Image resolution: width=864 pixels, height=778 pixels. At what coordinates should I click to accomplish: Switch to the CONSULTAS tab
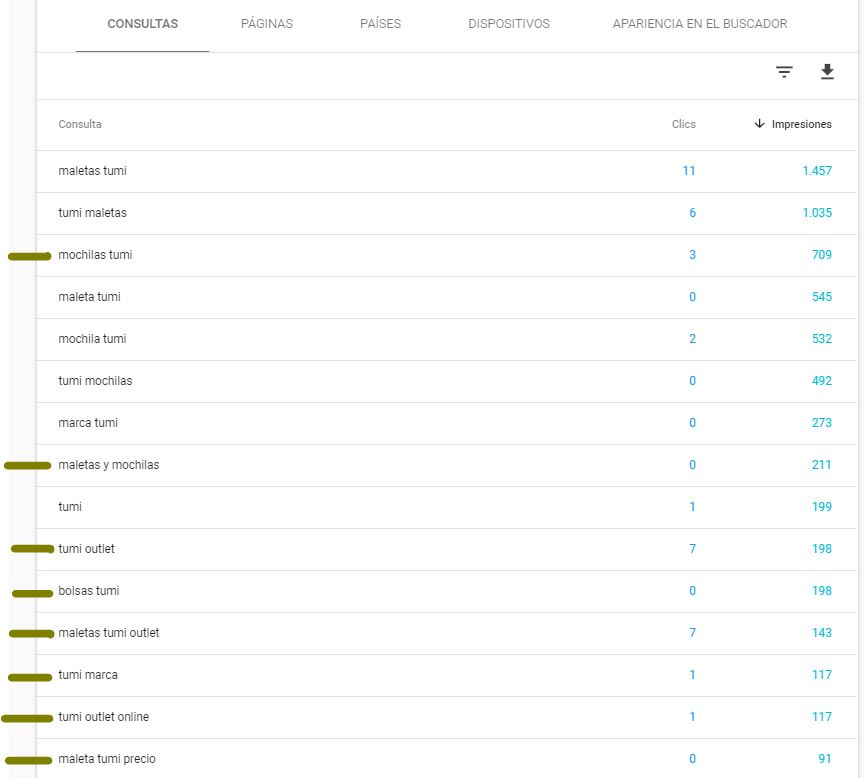[142, 24]
